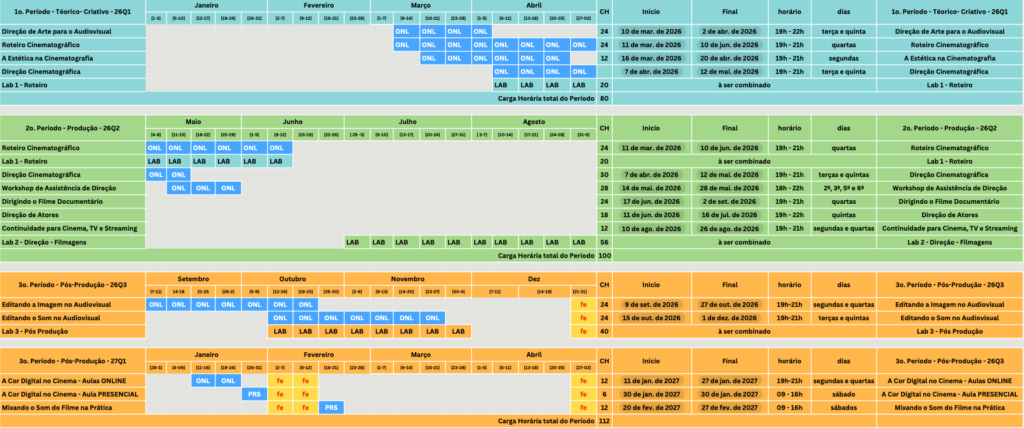Select the 'Setembro' month header
Image resolution: width=1024 pixels, height=428 pixels.
193,278
